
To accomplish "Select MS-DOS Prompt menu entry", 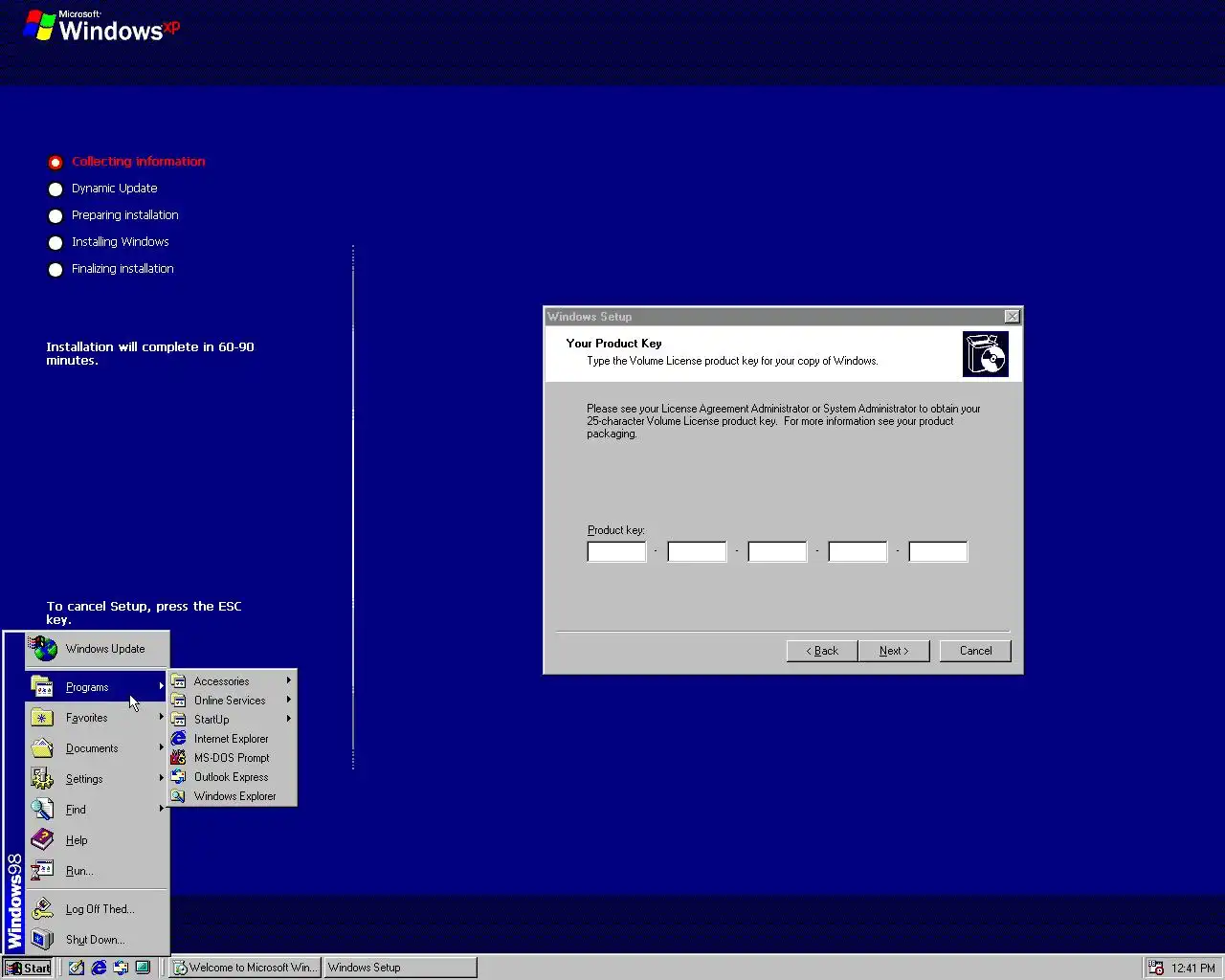I will 232,758.
